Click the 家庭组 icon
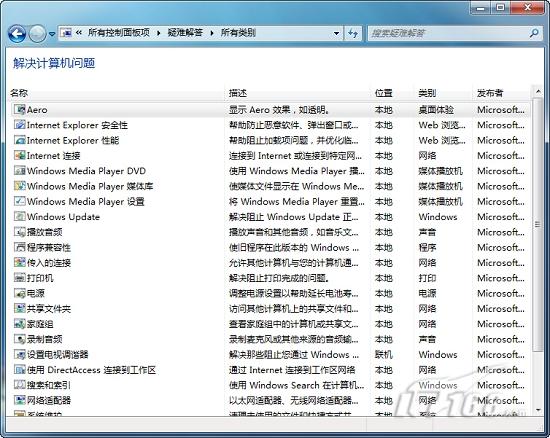This screenshot has height=438, width=550. pos(20,324)
